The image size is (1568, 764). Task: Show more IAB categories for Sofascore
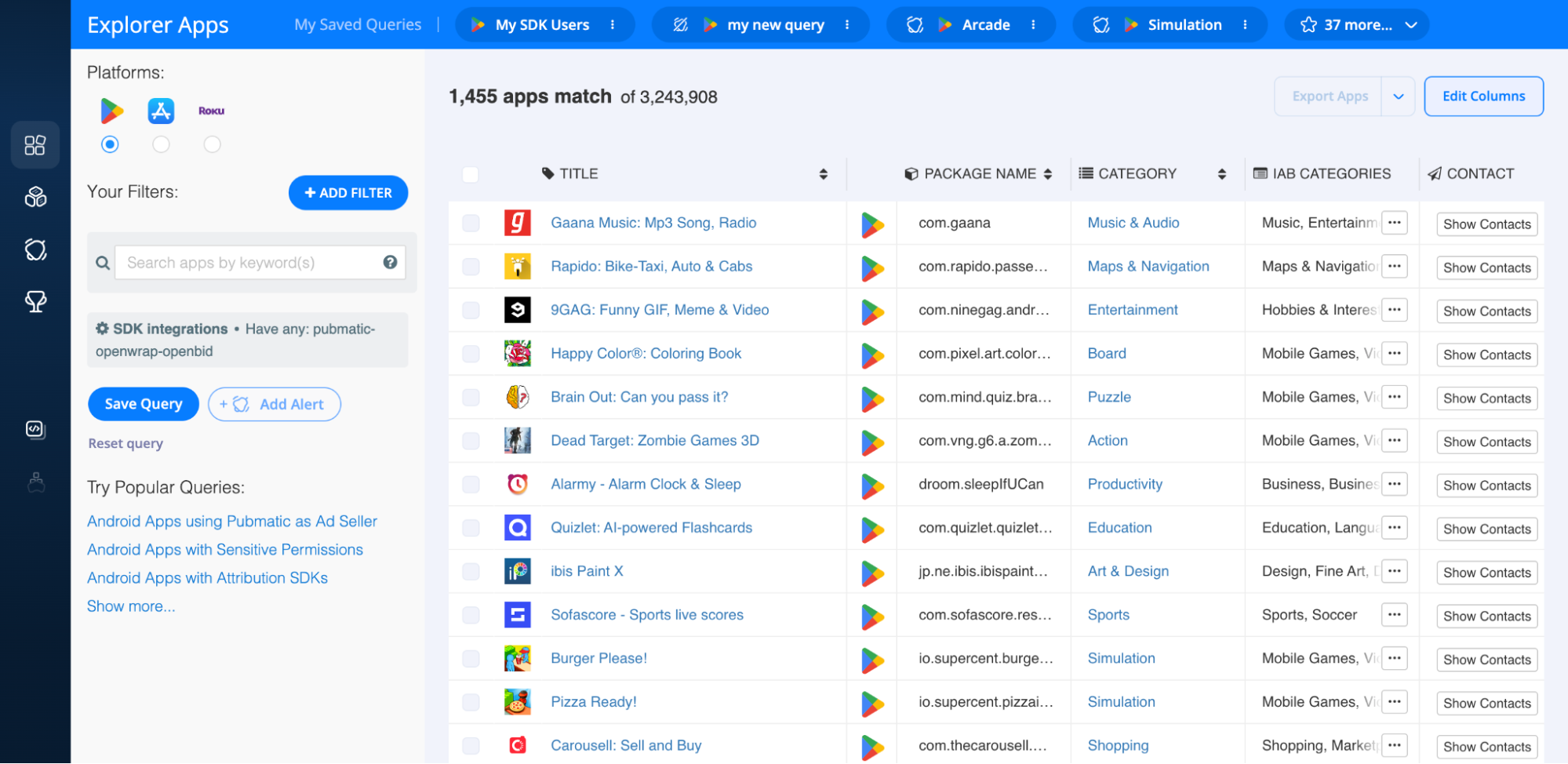(1394, 615)
